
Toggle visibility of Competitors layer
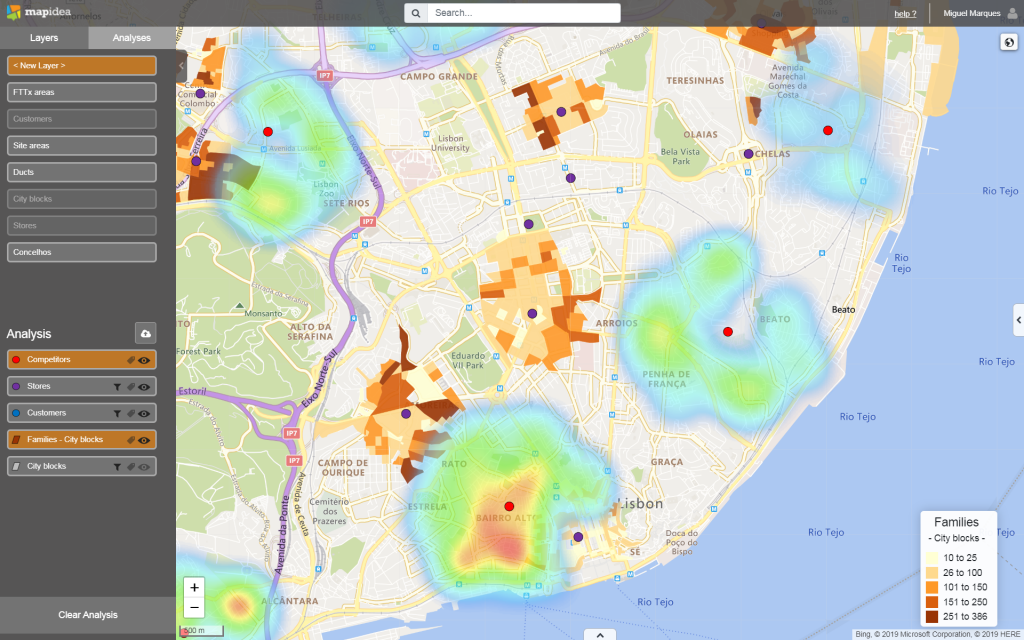point(144,360)
